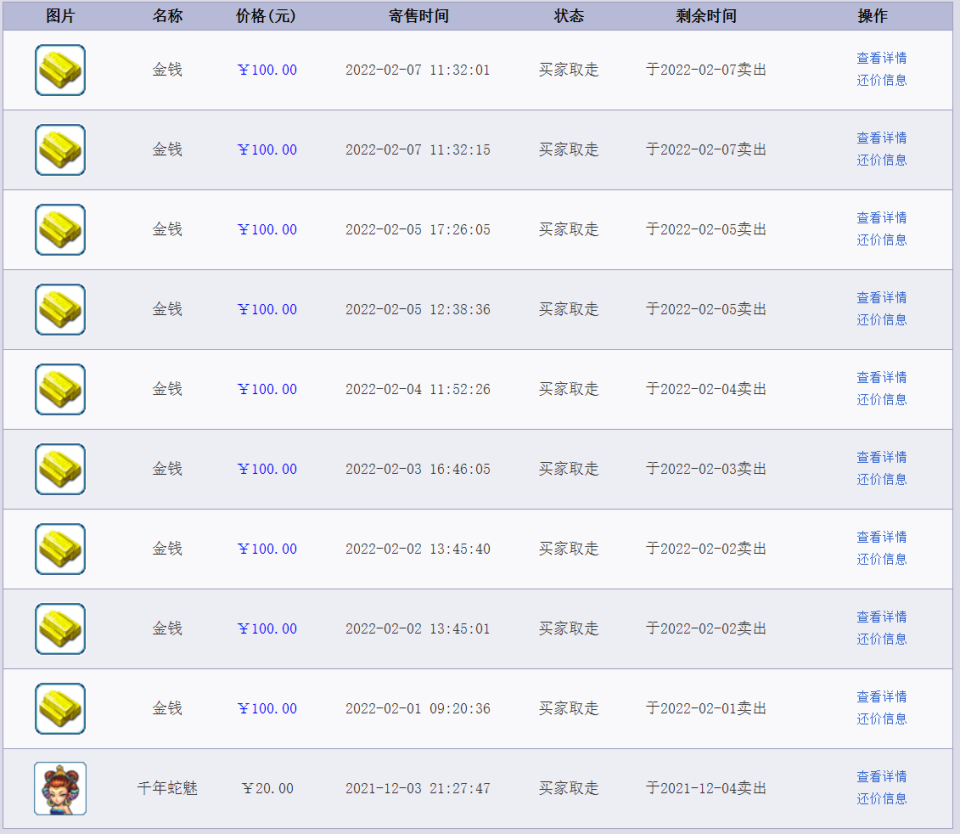Viewport: 960px width, 834px height.
Task: Show 查看详情 for the 11:52:26 listing
Action: (882, 377)
